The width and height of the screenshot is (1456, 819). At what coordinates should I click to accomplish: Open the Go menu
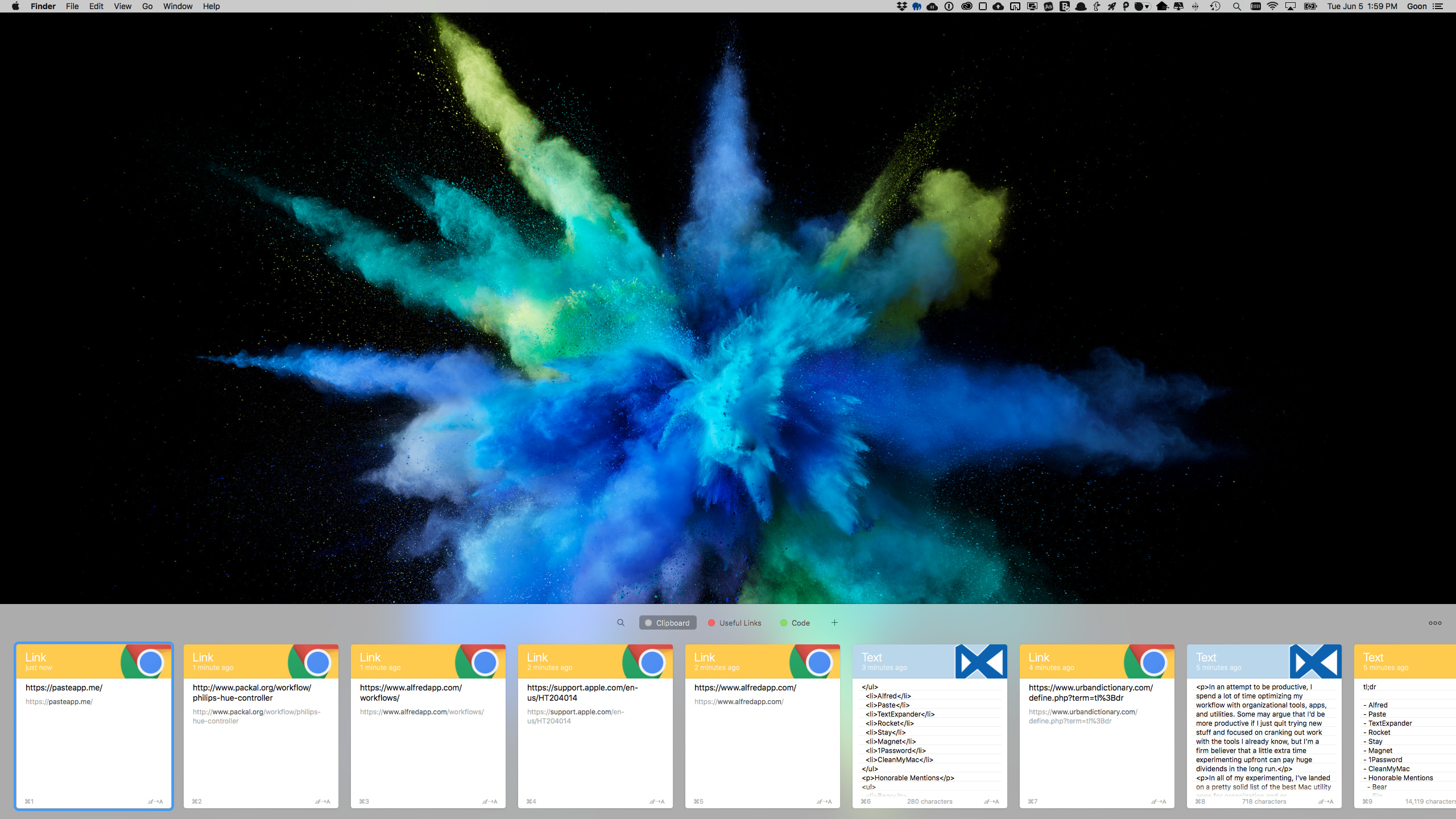pos(147,6)
